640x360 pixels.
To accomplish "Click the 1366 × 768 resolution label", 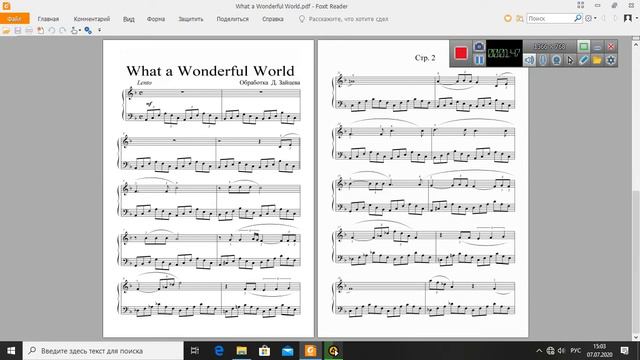I will tap(549, 47).
